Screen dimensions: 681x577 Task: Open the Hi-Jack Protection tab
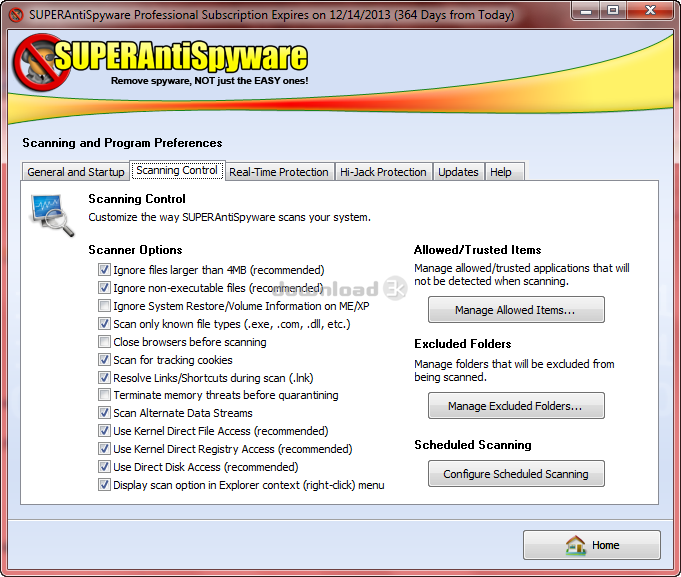point(383,172)
